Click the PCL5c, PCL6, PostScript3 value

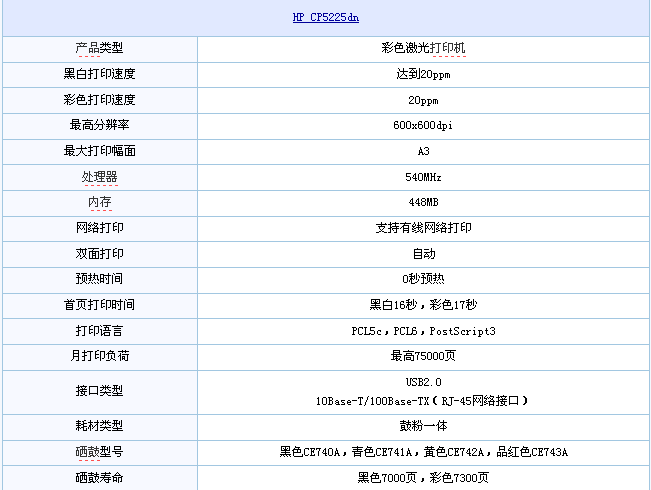423,331
